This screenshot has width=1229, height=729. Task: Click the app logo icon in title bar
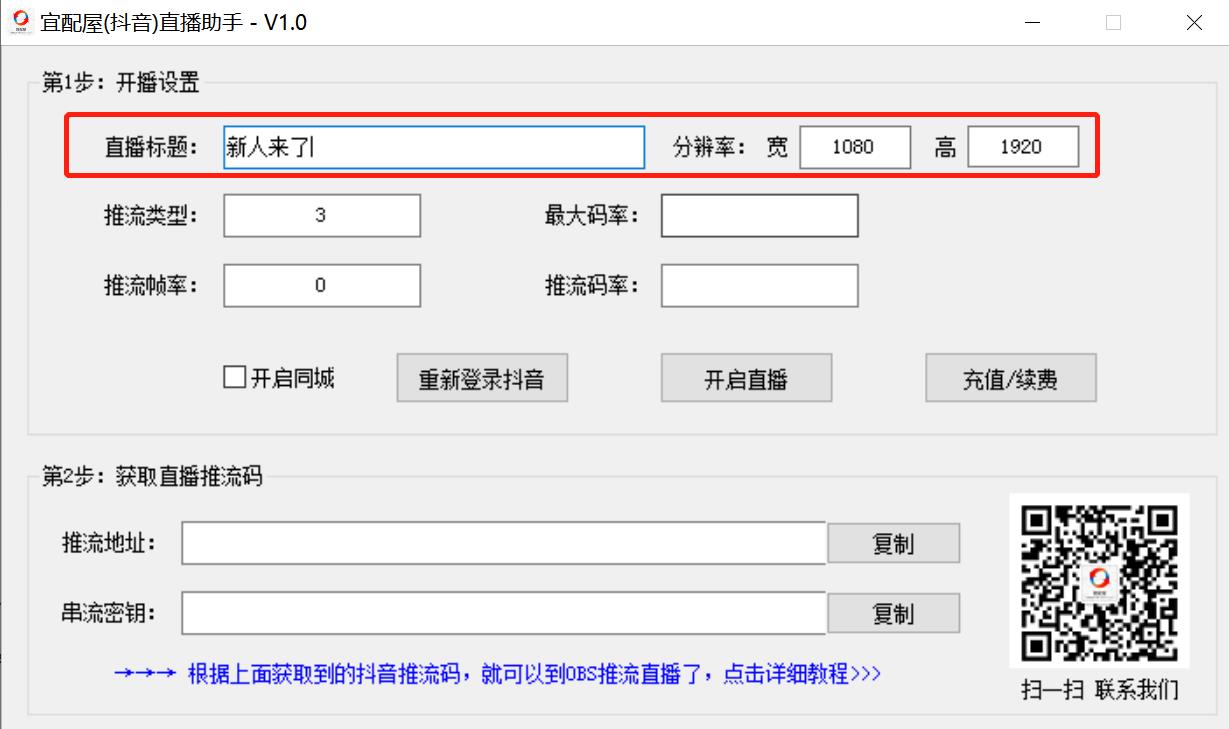tap(22, 22)
